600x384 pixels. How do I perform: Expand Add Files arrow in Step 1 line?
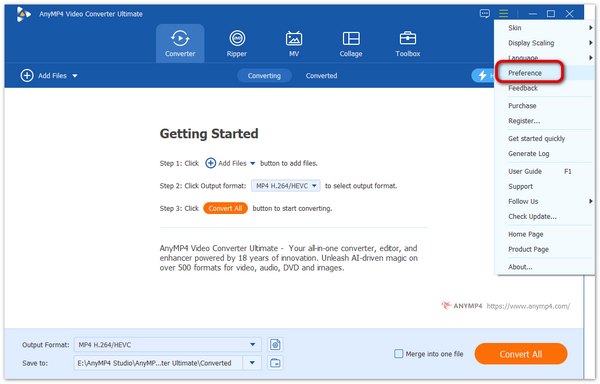click(253, 164)
